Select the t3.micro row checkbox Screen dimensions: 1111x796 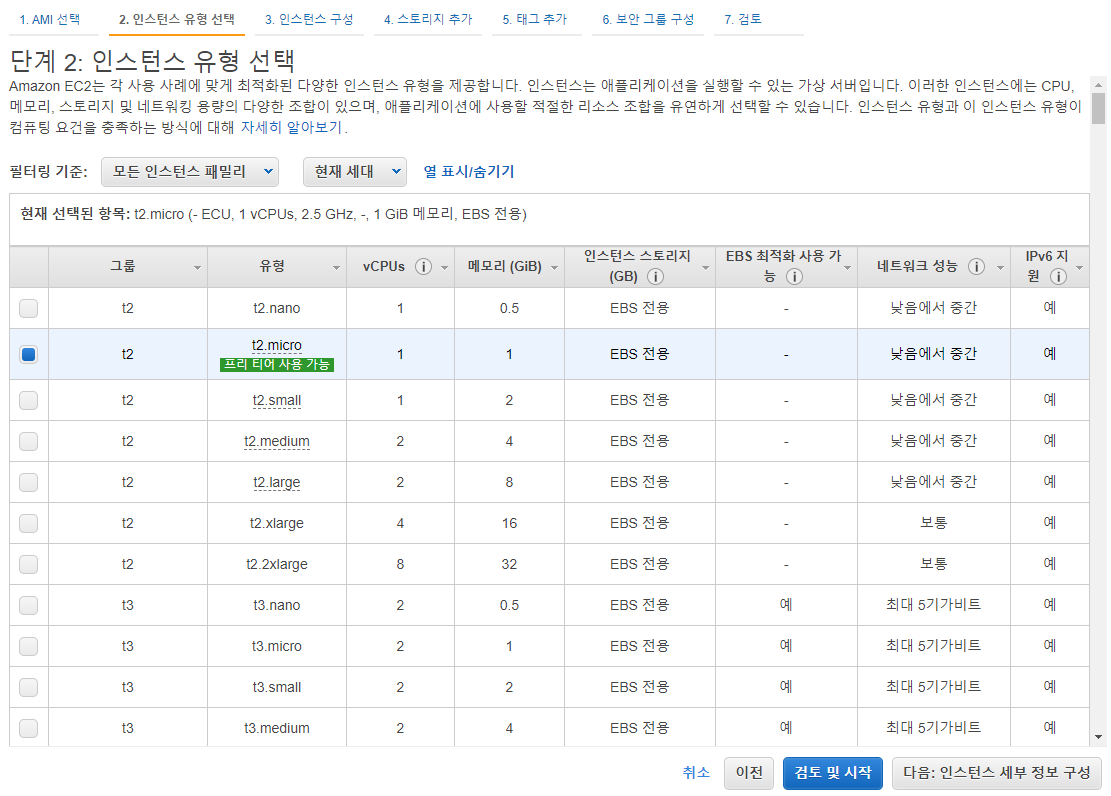click(28, 646)
